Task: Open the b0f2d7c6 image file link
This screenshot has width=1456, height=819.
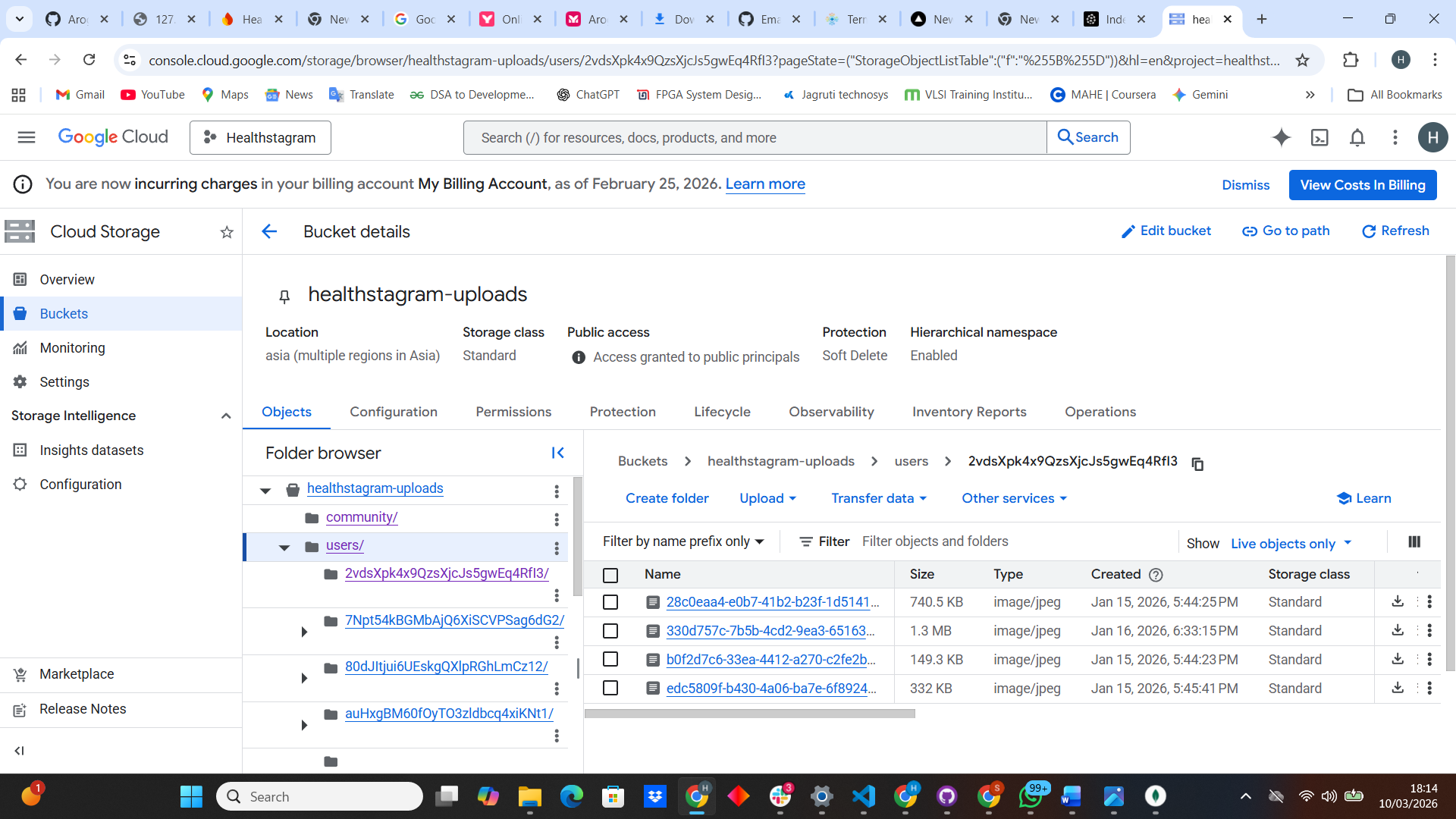Action: [x=770, y=660]
